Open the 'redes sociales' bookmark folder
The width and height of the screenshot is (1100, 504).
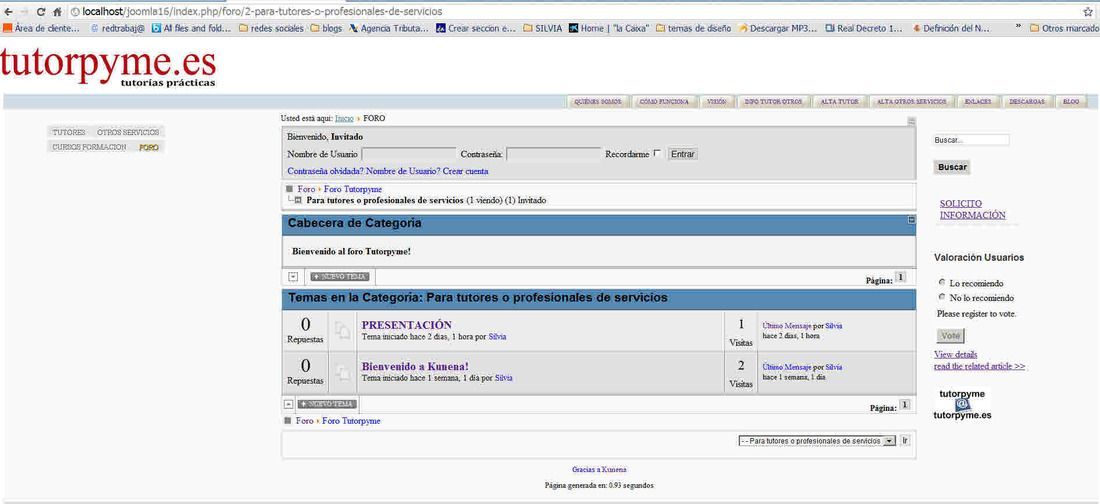pyautogui.click(x=271, y=29)
